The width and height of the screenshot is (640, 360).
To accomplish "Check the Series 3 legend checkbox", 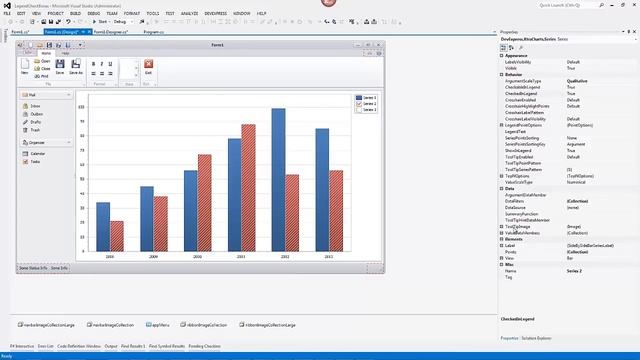I will tap(359, 109).
